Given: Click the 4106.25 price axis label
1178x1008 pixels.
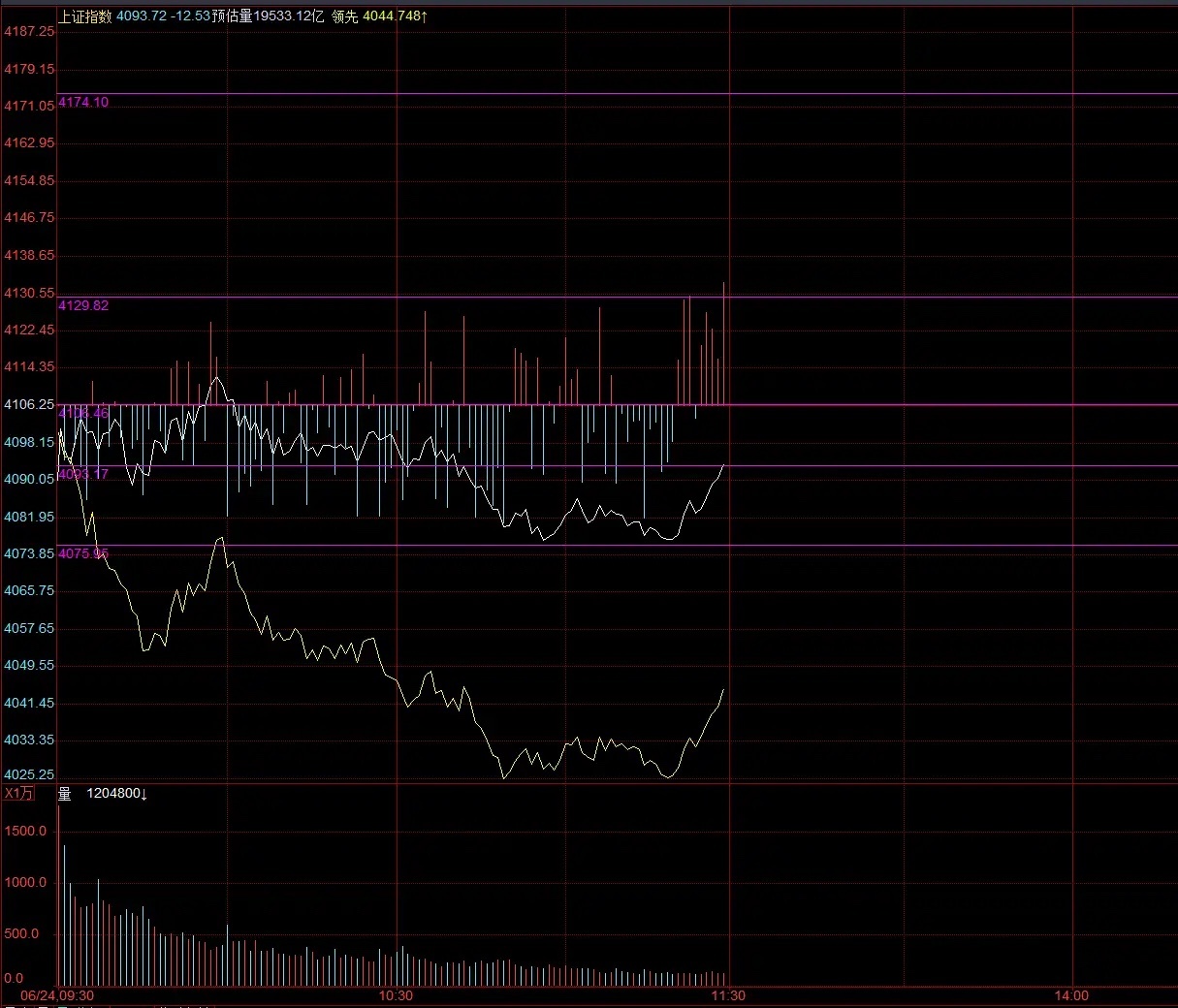Looking at the screenshot, I should coord(29,404).
